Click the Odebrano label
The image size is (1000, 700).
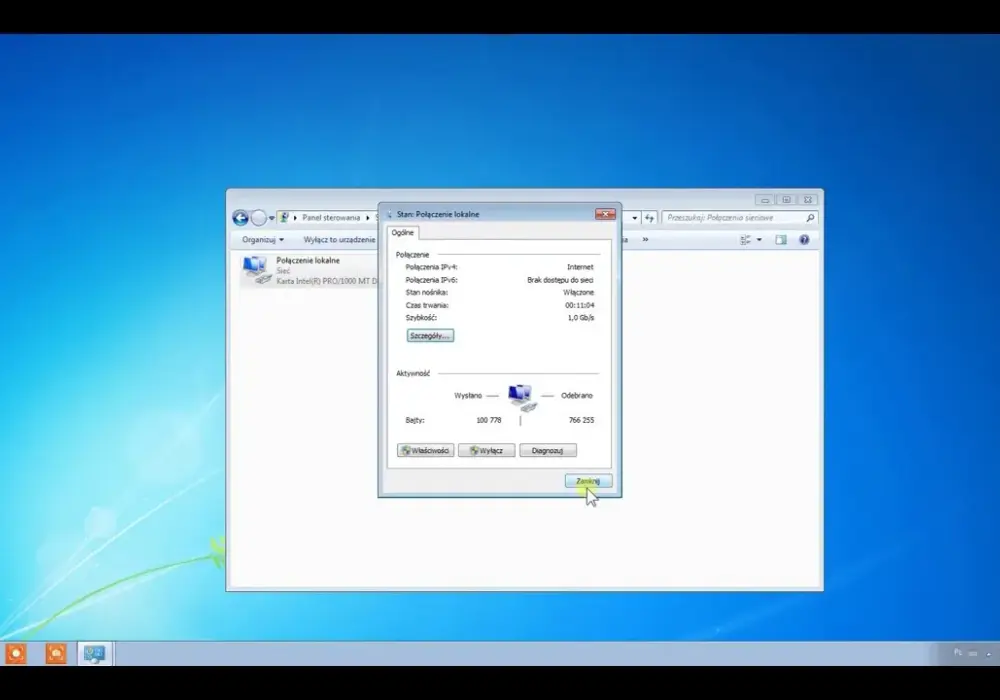tap(577, 395)
